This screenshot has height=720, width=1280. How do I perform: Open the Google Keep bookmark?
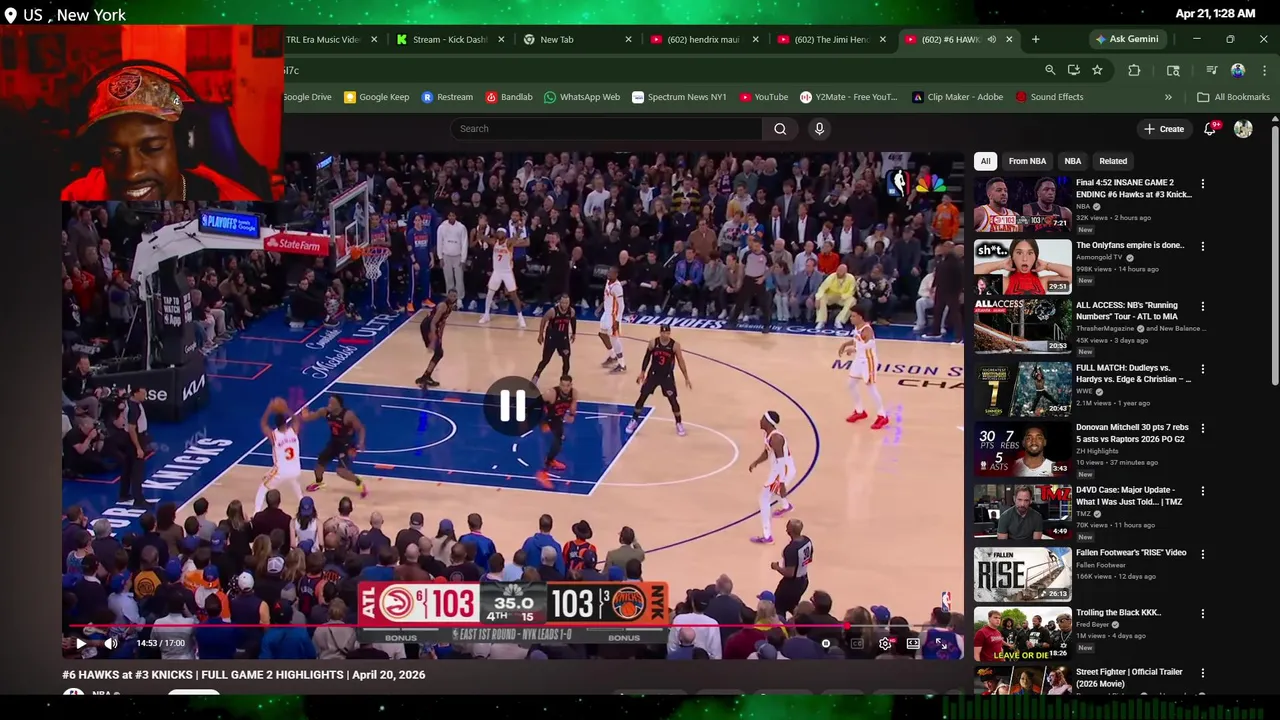[376, 97]
